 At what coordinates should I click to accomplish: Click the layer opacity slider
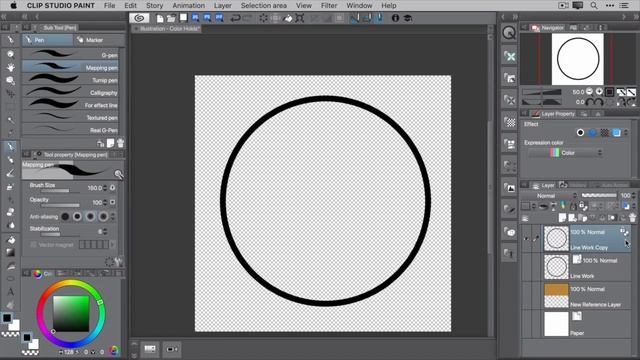tap(599, 196)
